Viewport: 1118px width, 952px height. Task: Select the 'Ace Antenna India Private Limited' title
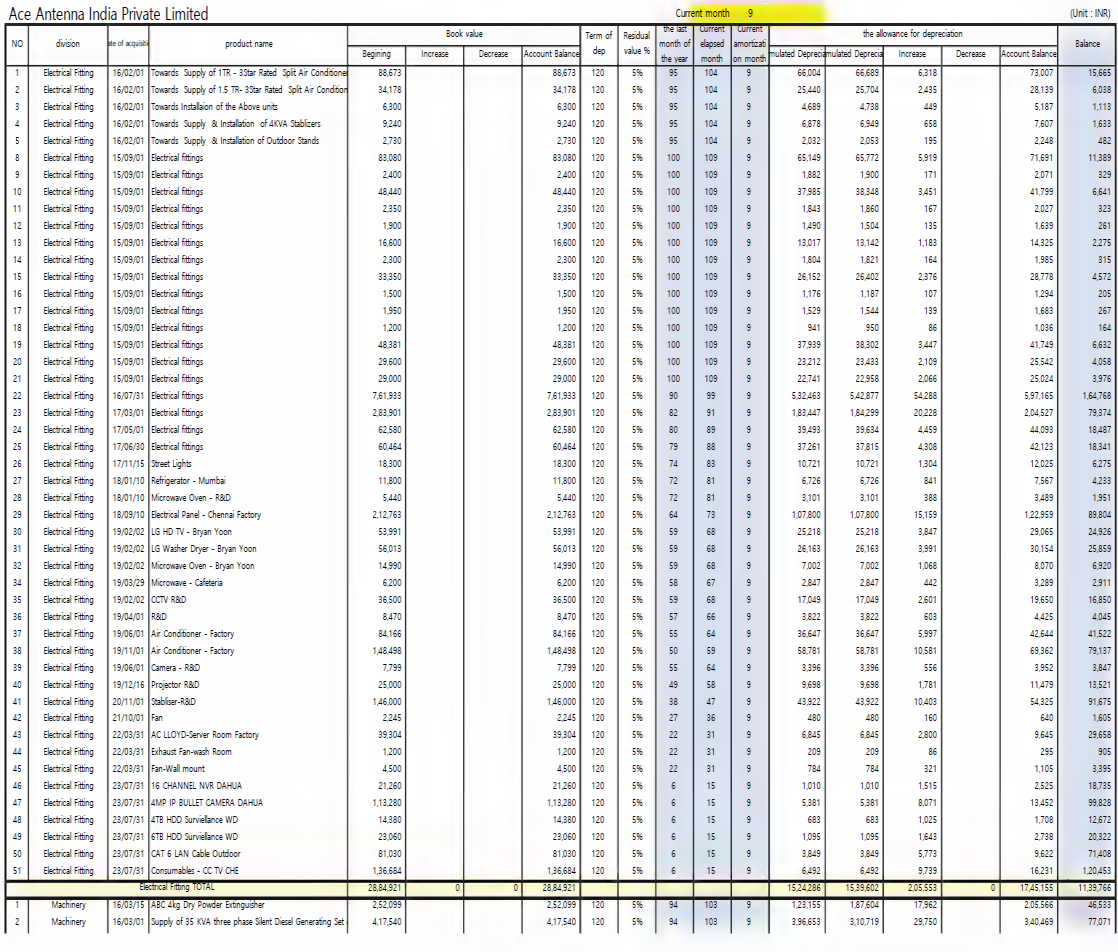[x=108, y=14]
